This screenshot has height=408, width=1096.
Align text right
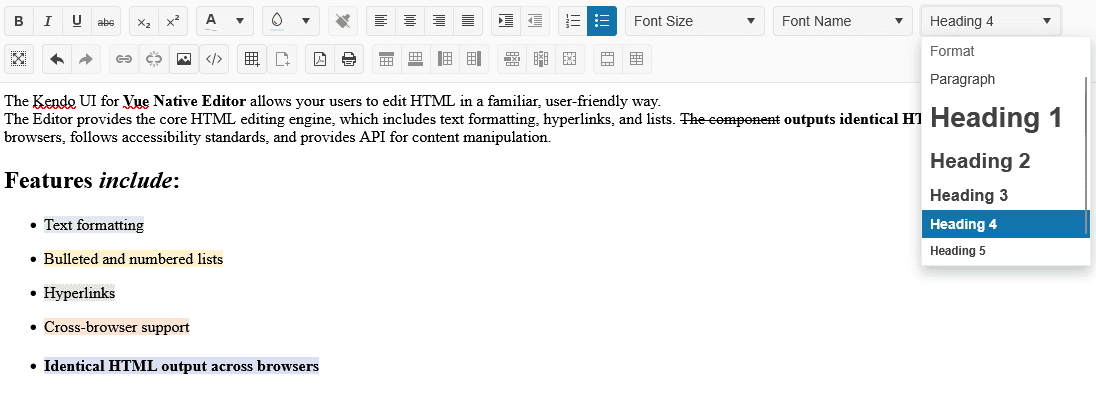point(439,21)
